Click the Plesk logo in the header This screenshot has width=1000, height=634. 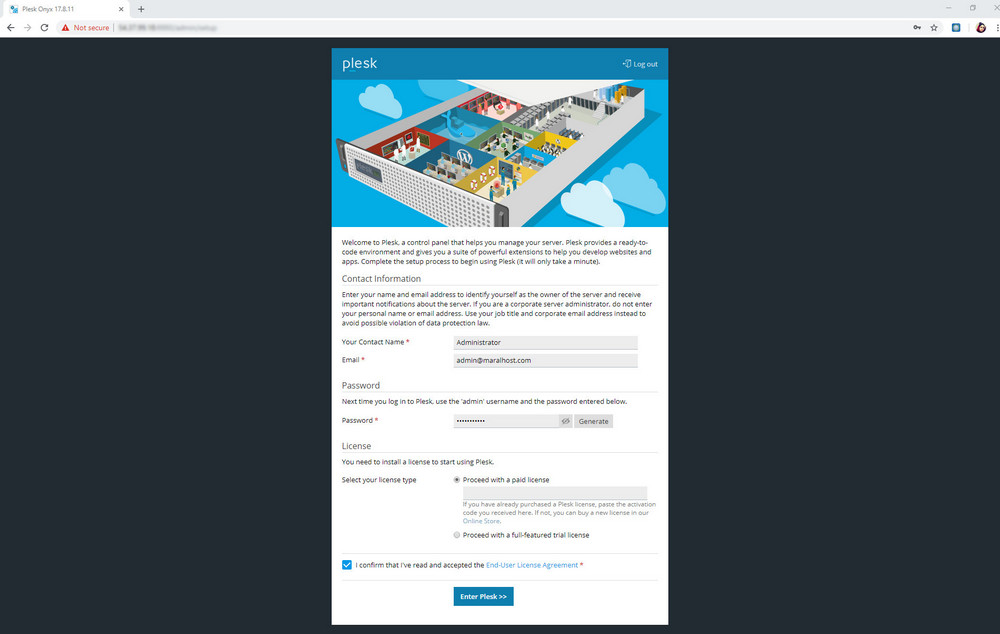click(360, 64)
